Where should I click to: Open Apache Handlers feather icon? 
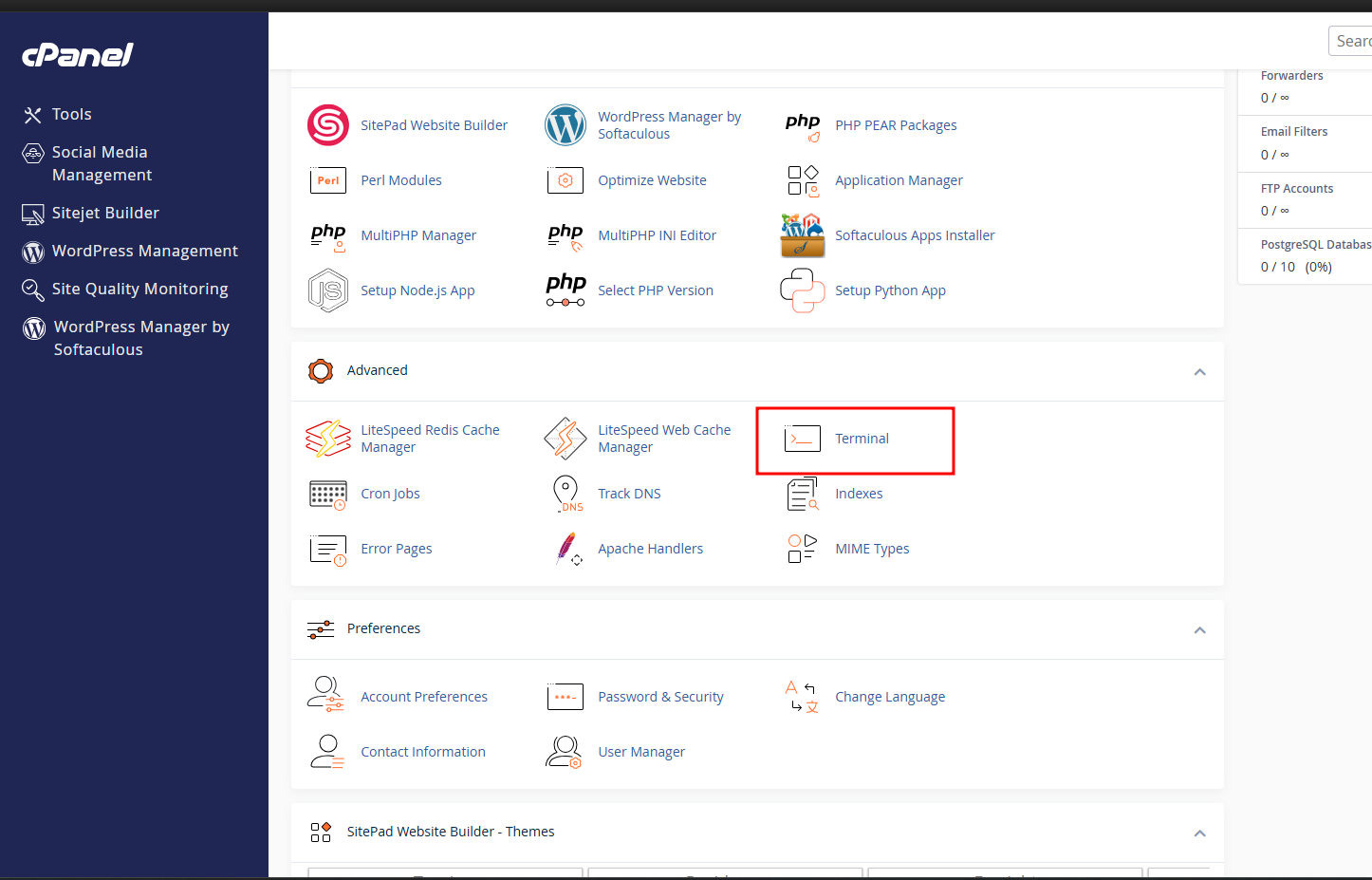click(x=568, y=549)
